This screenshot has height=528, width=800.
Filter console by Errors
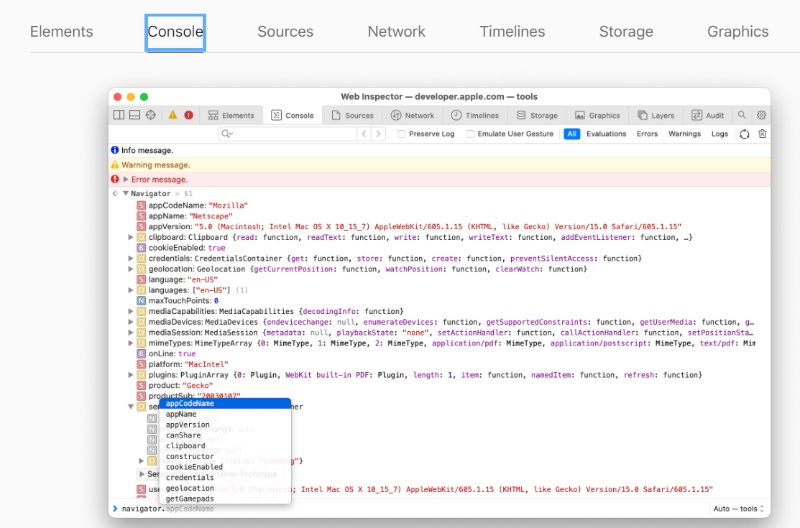pyautogui.click(x=647, y=133)
